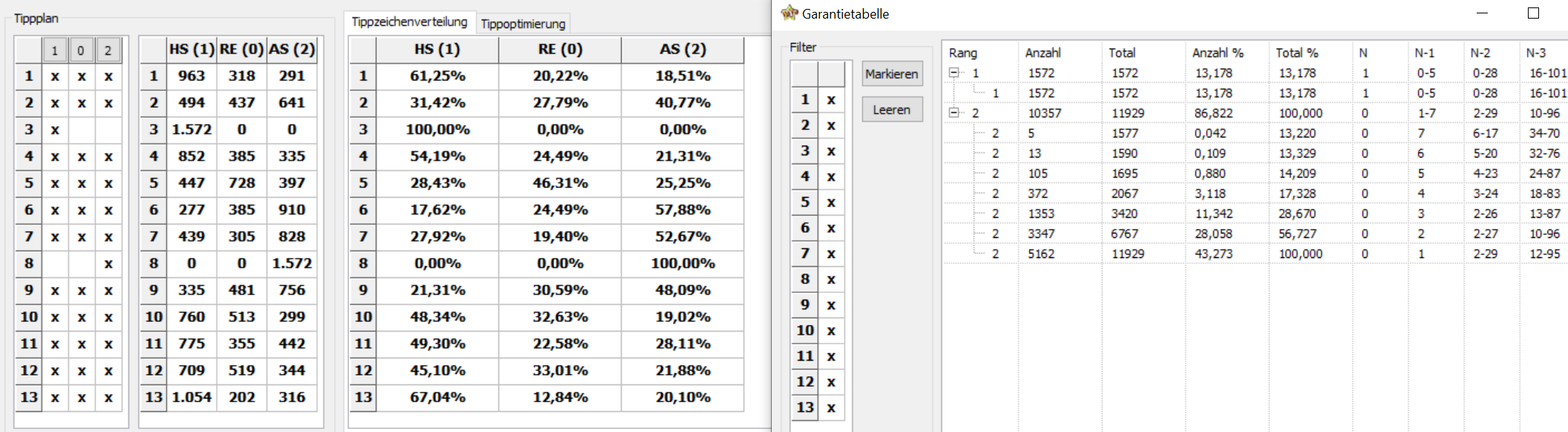Click the Garantietabelle window trophy icon
1568x432 pixels.
click(x=789, y=13)
